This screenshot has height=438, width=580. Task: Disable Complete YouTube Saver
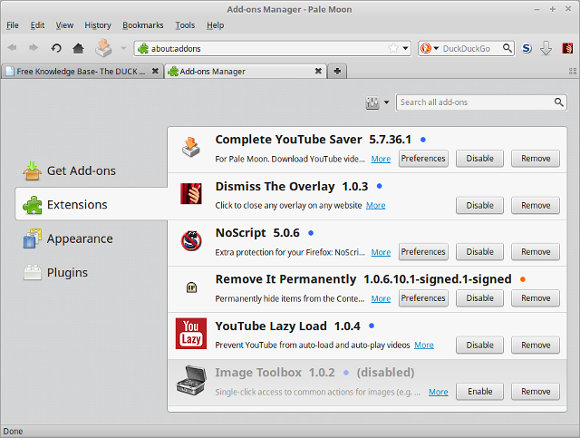[480, 158]
